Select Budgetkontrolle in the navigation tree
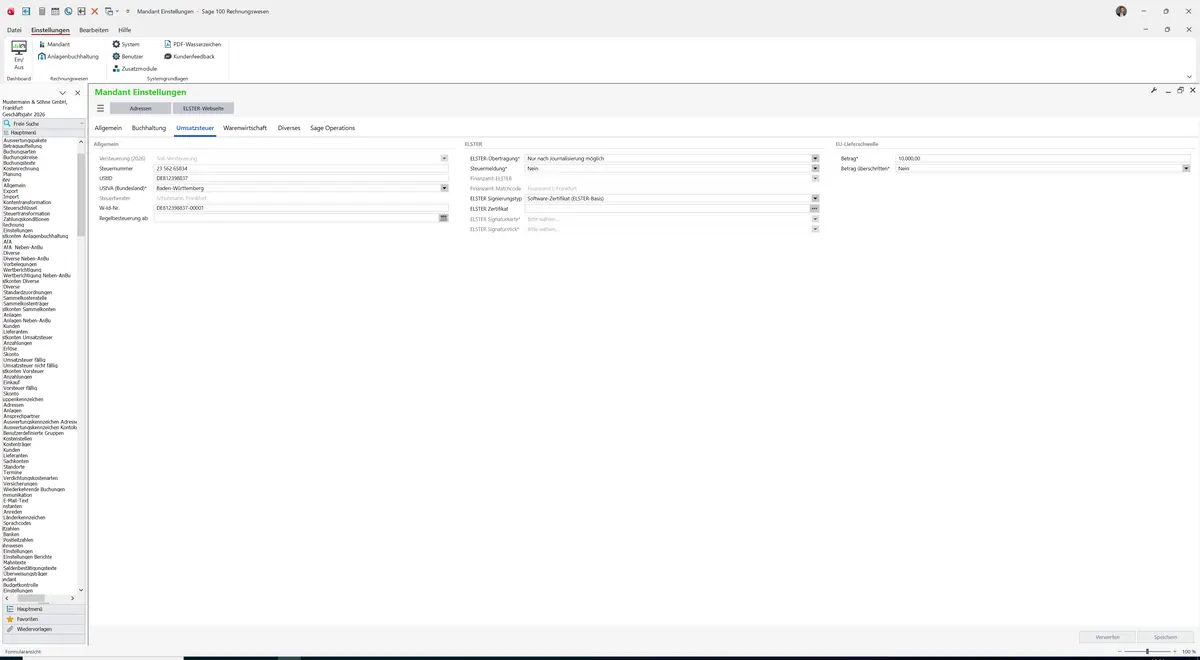Image resolution: width=1200 pixels, height=660 pixels. tap(20, 584)
